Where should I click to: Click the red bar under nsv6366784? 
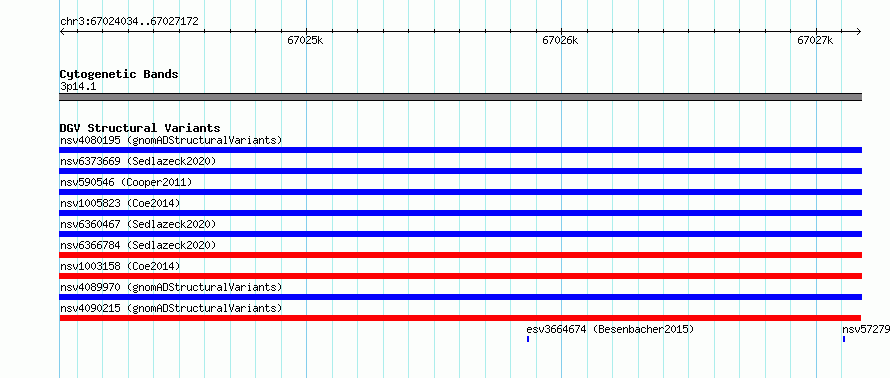tap(461, 255)
